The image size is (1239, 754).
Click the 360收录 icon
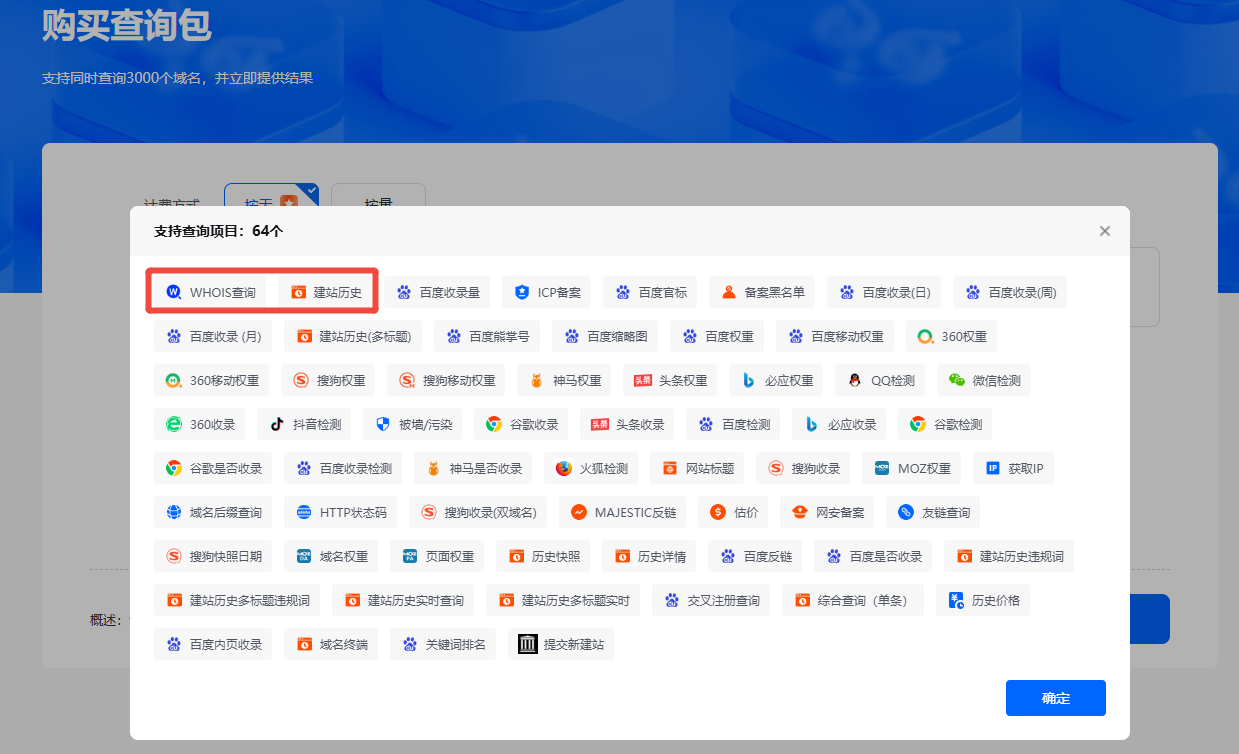click(173, 424)
